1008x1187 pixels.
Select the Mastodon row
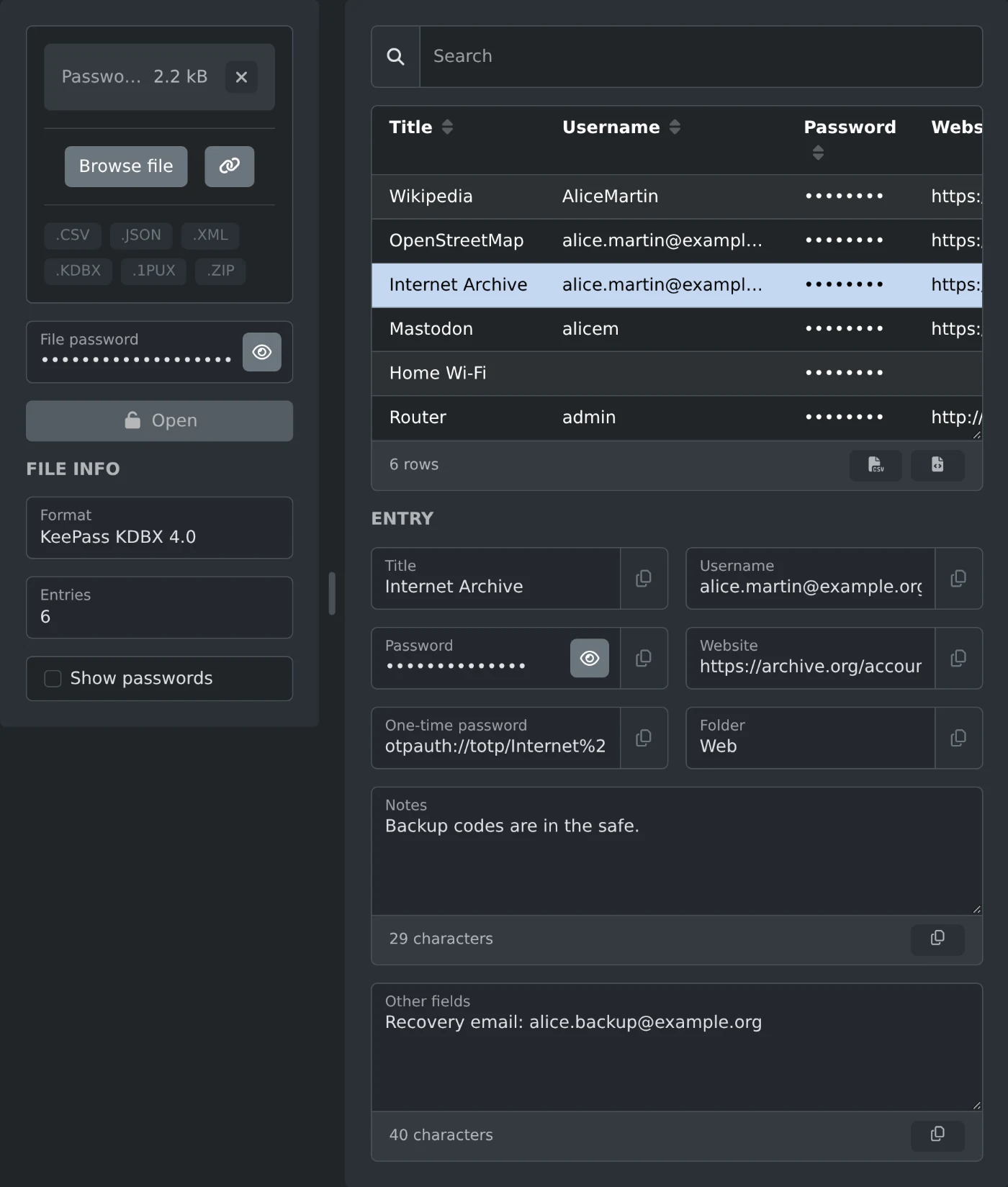[677, 330]
